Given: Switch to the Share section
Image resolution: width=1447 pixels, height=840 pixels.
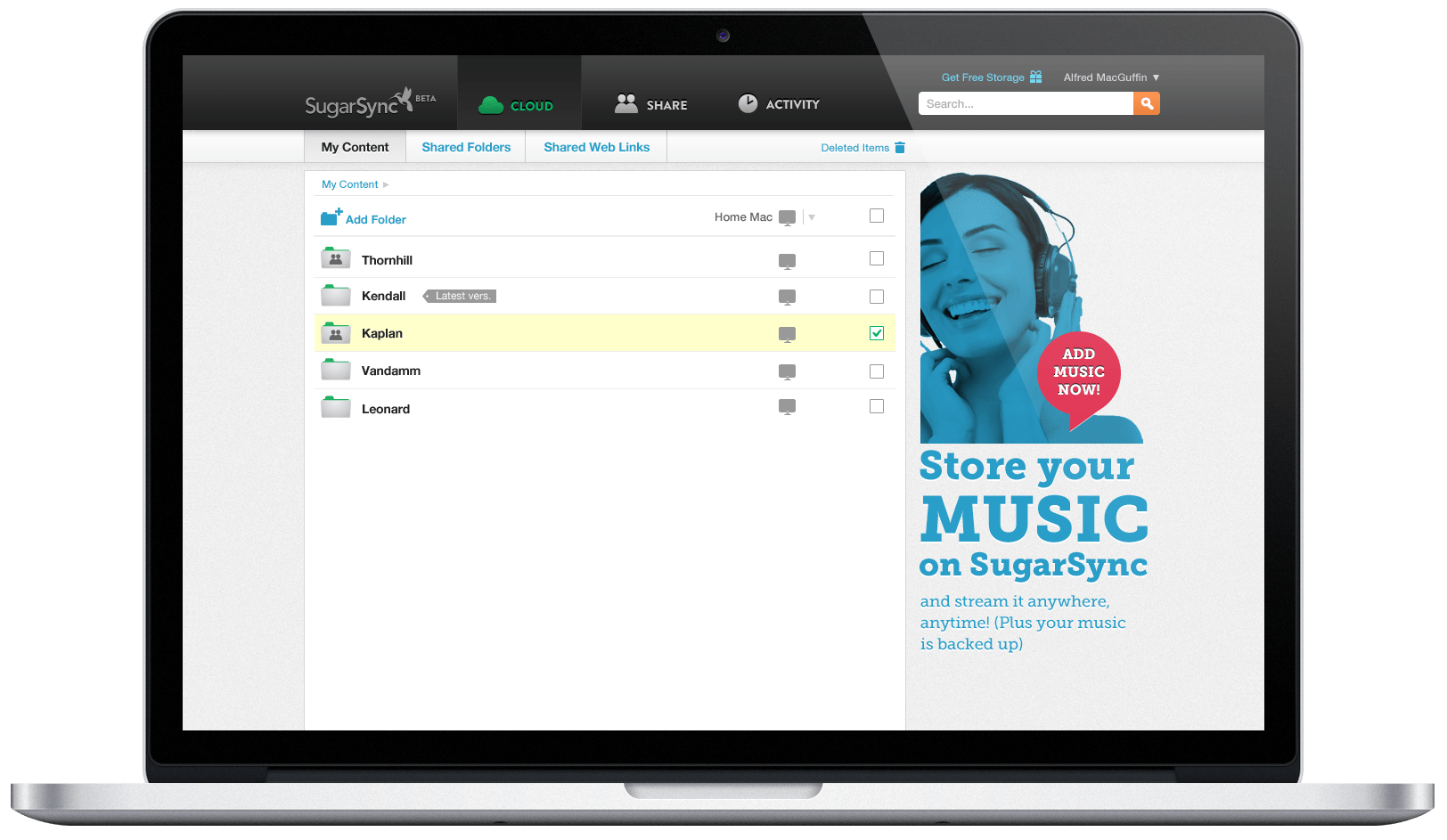Looking at the screenshot, I should pos(651,104).
